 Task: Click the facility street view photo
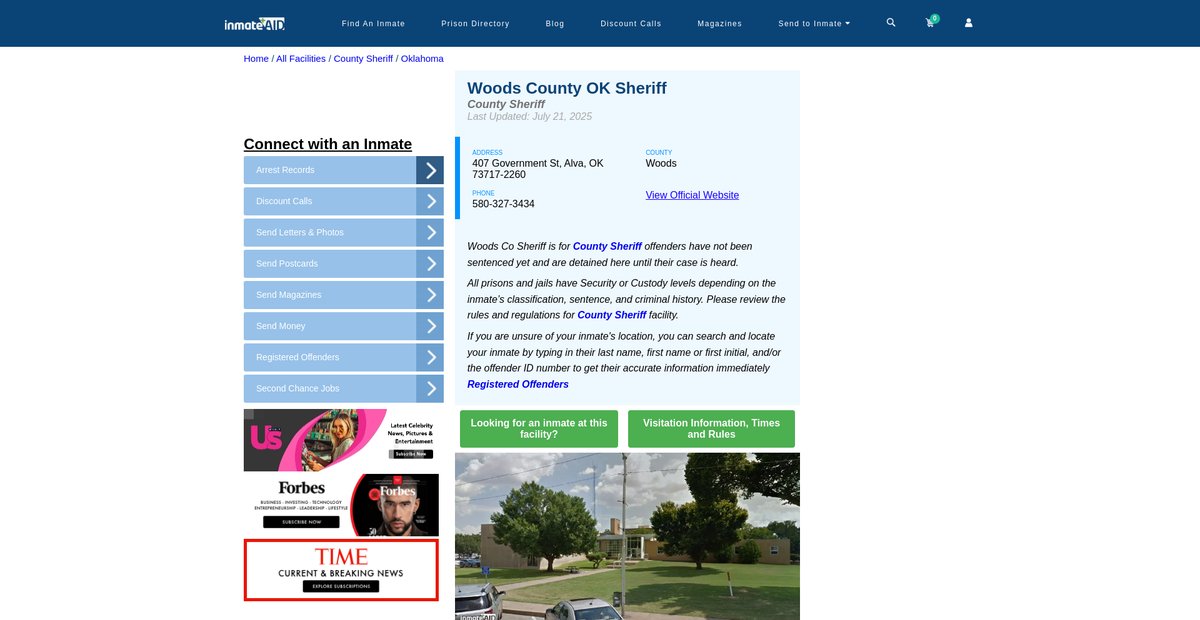coord(627,536)
